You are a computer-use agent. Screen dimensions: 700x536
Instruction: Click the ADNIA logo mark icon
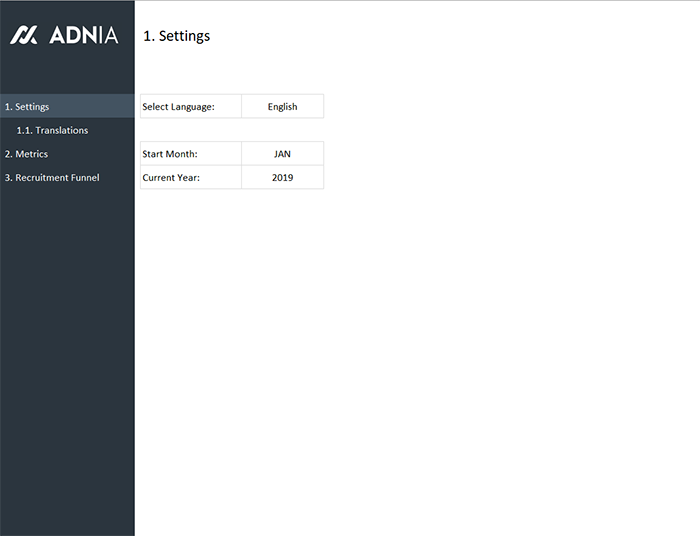pos(24,35)
